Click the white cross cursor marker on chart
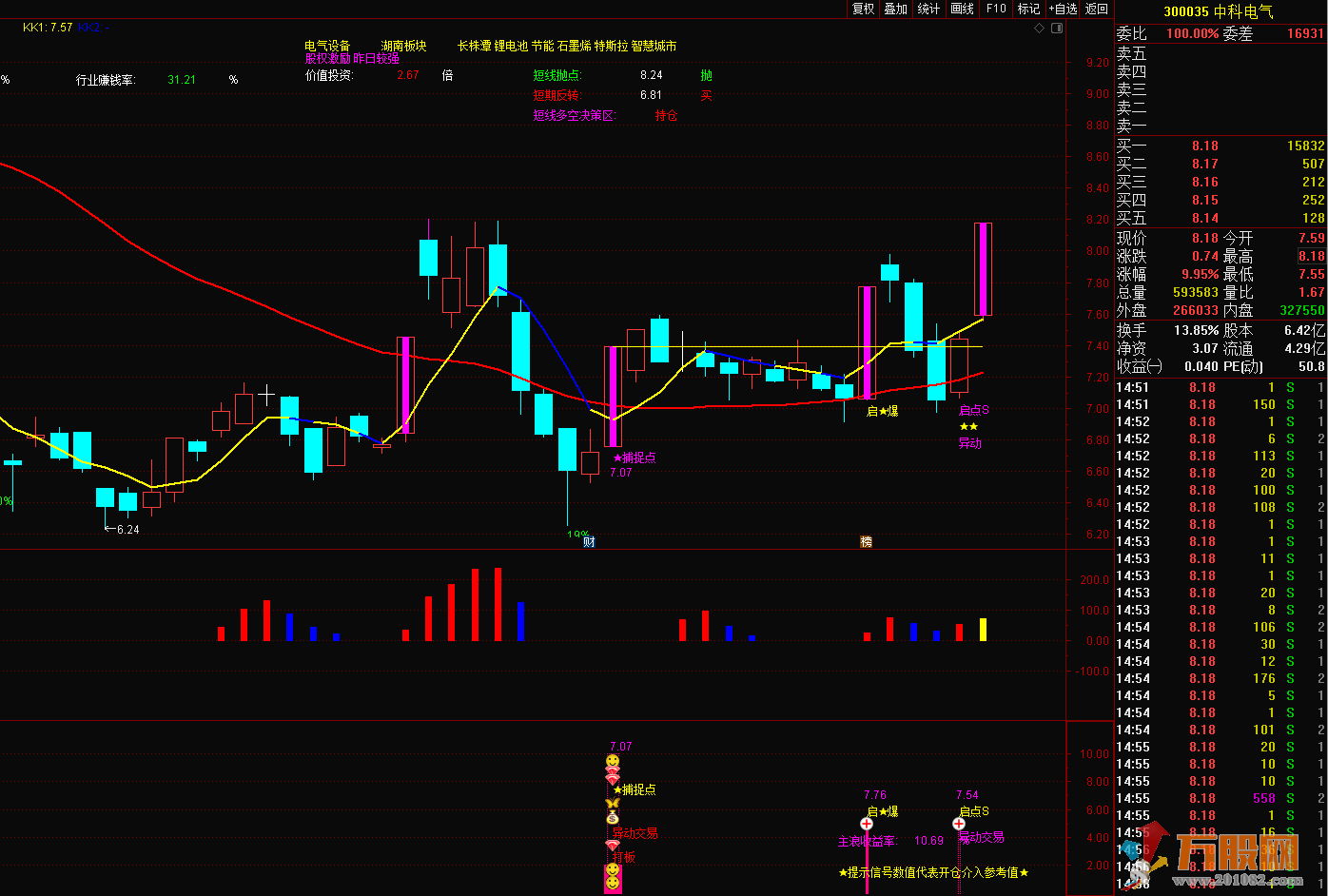The height and width of the screenshot is (896, 1328). (266, 394)
